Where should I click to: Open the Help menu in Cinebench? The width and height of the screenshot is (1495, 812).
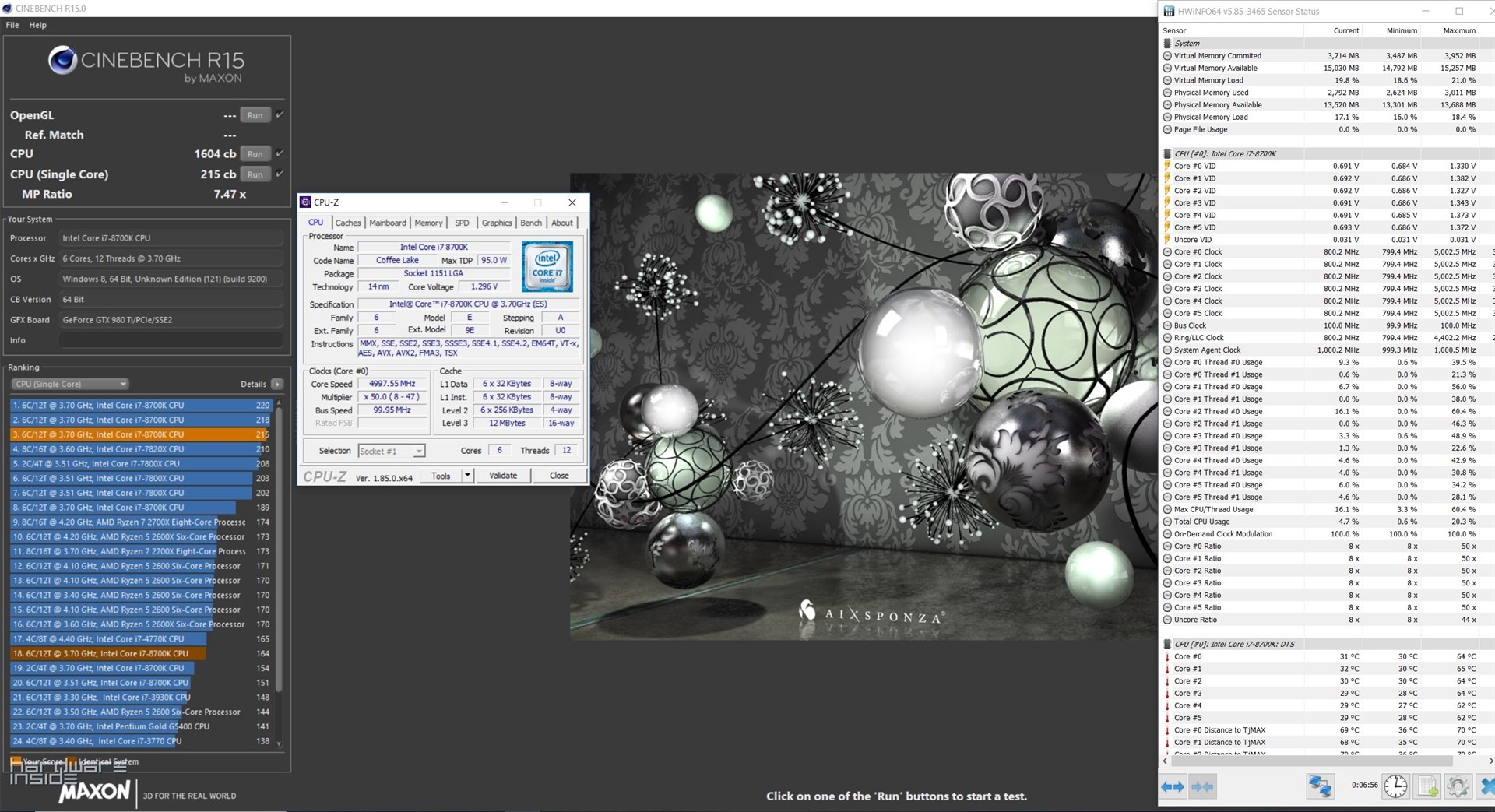pyautogui.click(x=37, y=25)
